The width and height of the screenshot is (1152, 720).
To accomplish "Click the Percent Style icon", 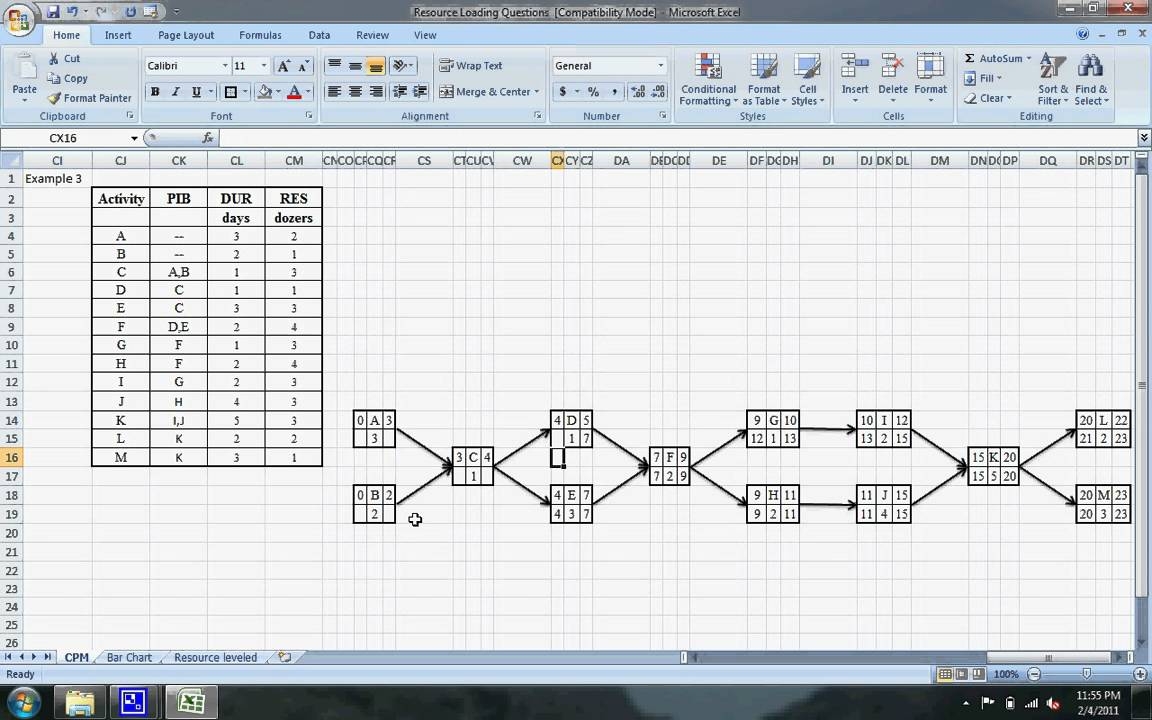I will (593, 92).
